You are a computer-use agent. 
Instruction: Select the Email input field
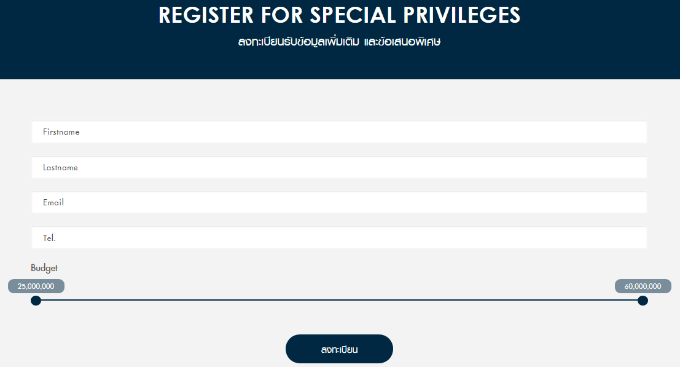[x=339, y=203]
